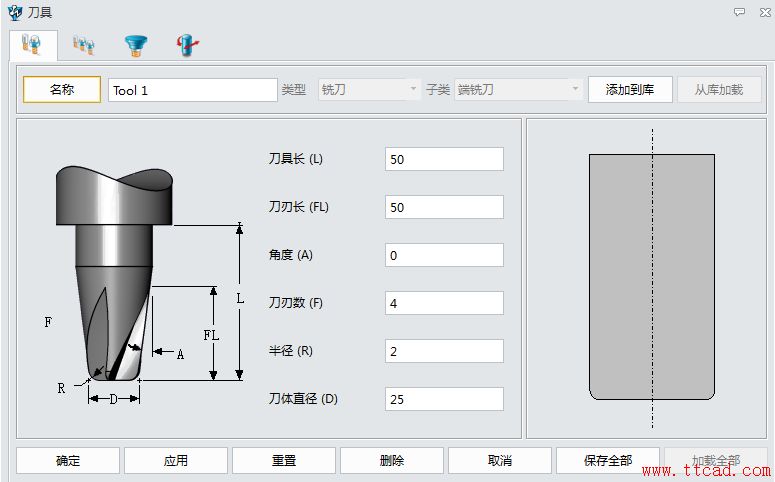Click the tool profile preview shape

(652, 277)
